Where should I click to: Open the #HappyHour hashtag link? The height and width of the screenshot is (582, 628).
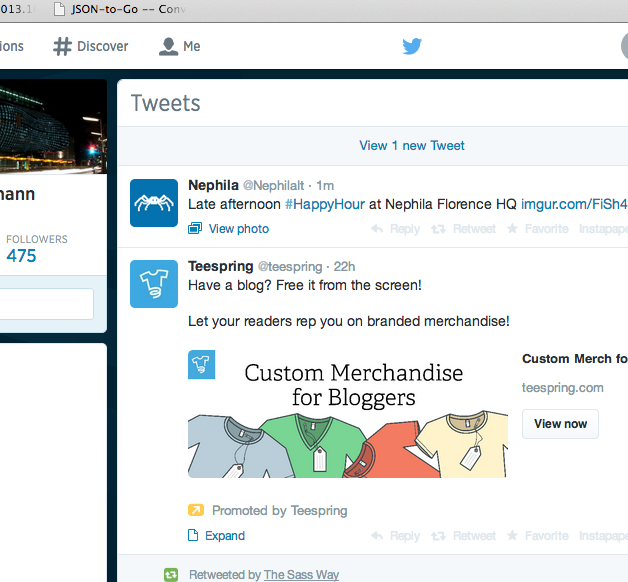325,204
